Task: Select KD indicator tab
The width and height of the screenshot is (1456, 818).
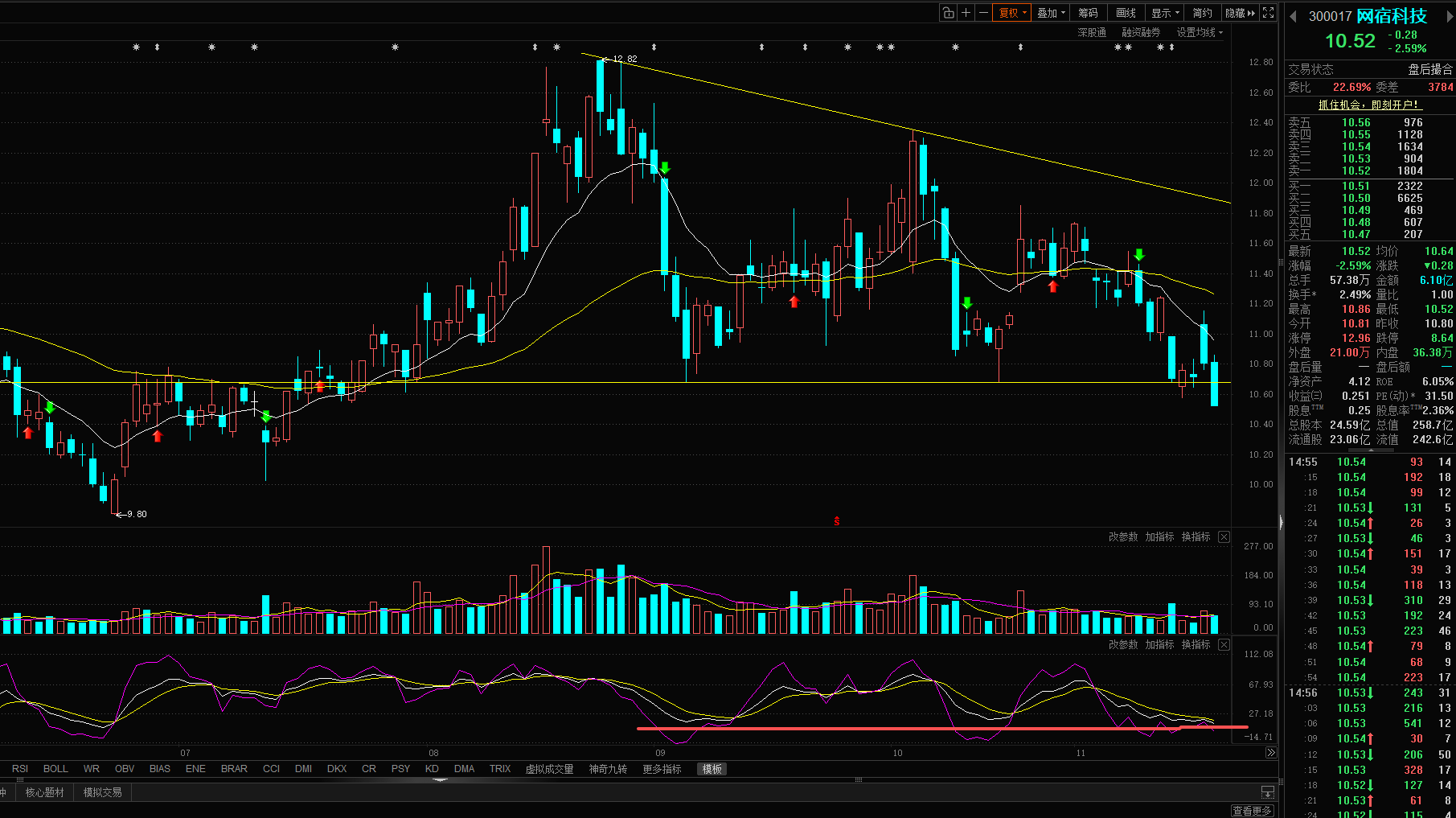Action: pyautogui.click(x=432, y=769)
